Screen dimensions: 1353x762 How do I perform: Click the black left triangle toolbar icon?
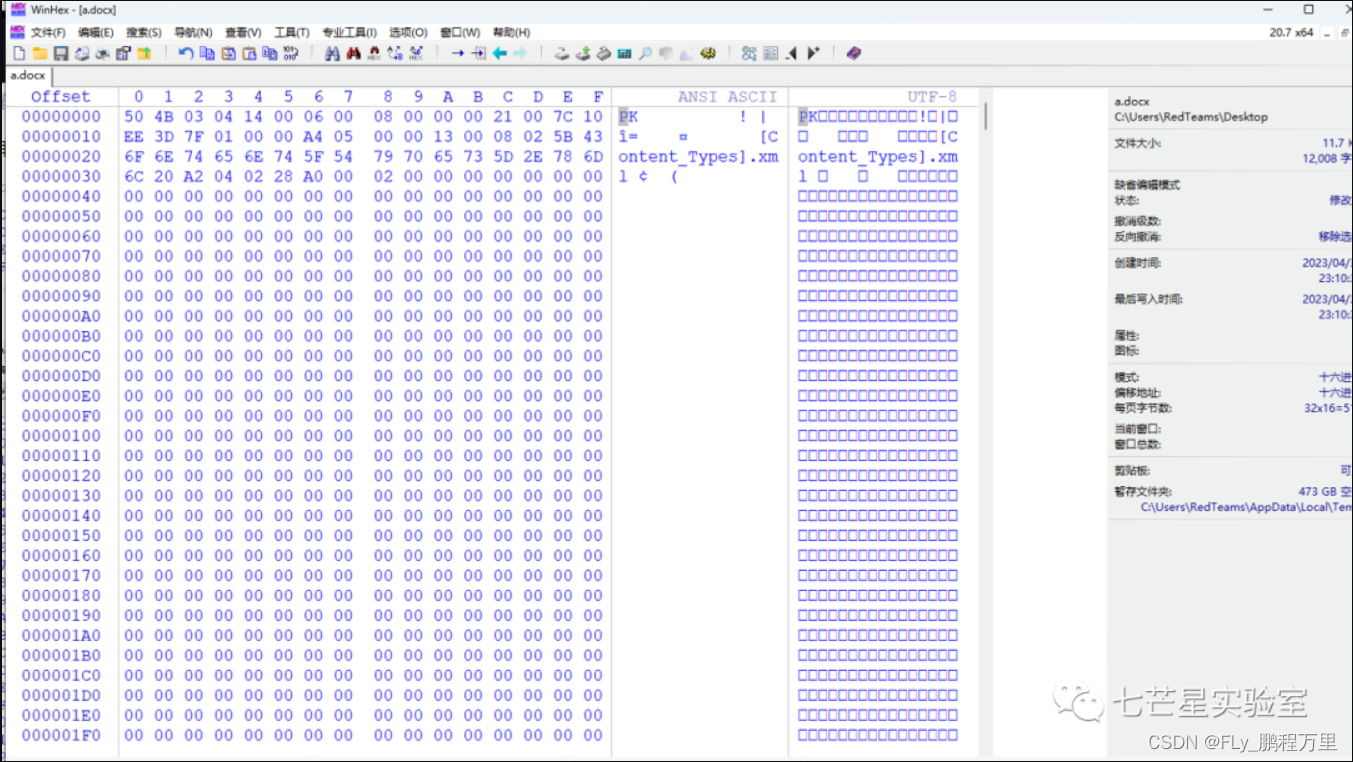tap(792, 53)
